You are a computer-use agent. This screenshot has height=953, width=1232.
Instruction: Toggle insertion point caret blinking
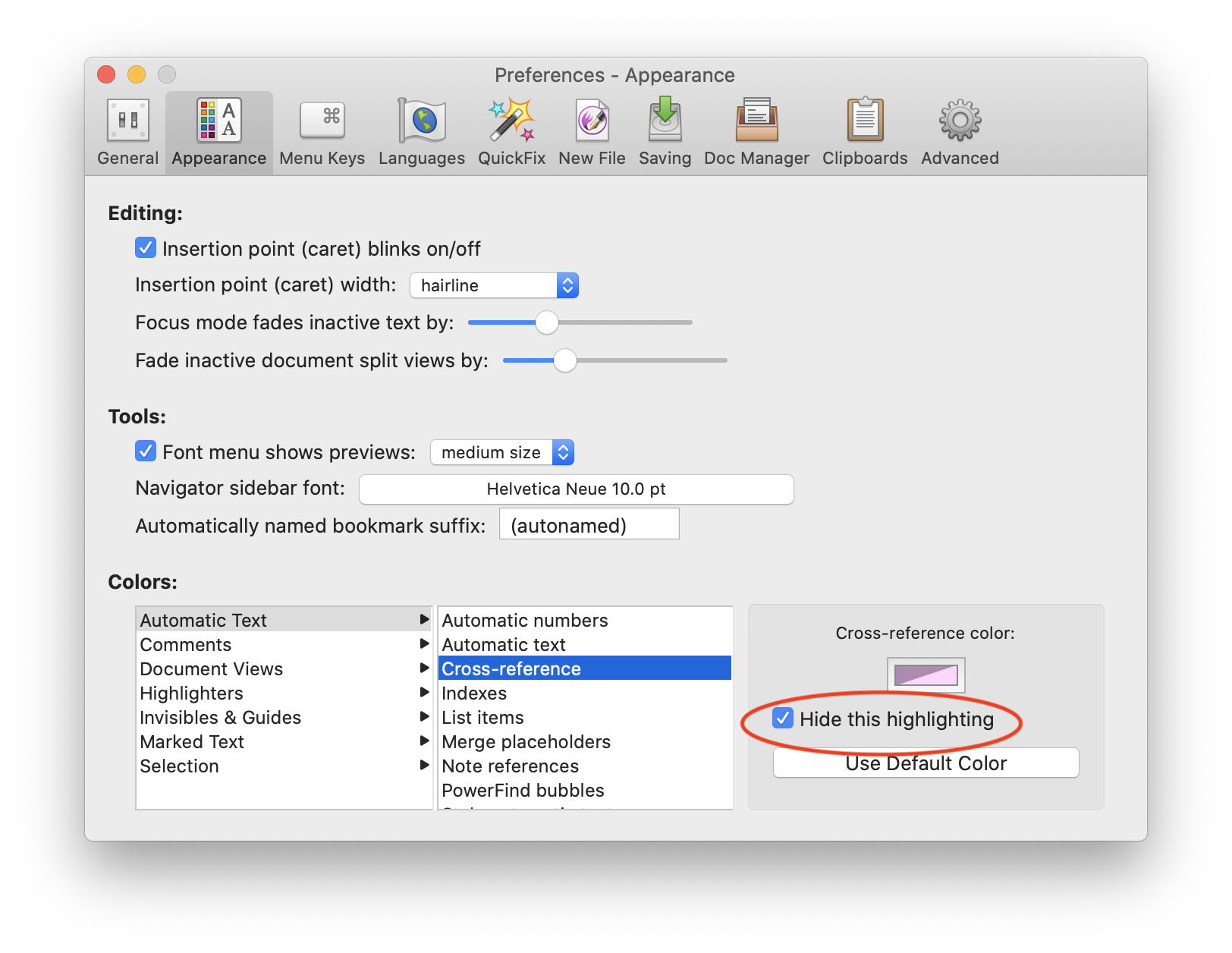point(146,248)
